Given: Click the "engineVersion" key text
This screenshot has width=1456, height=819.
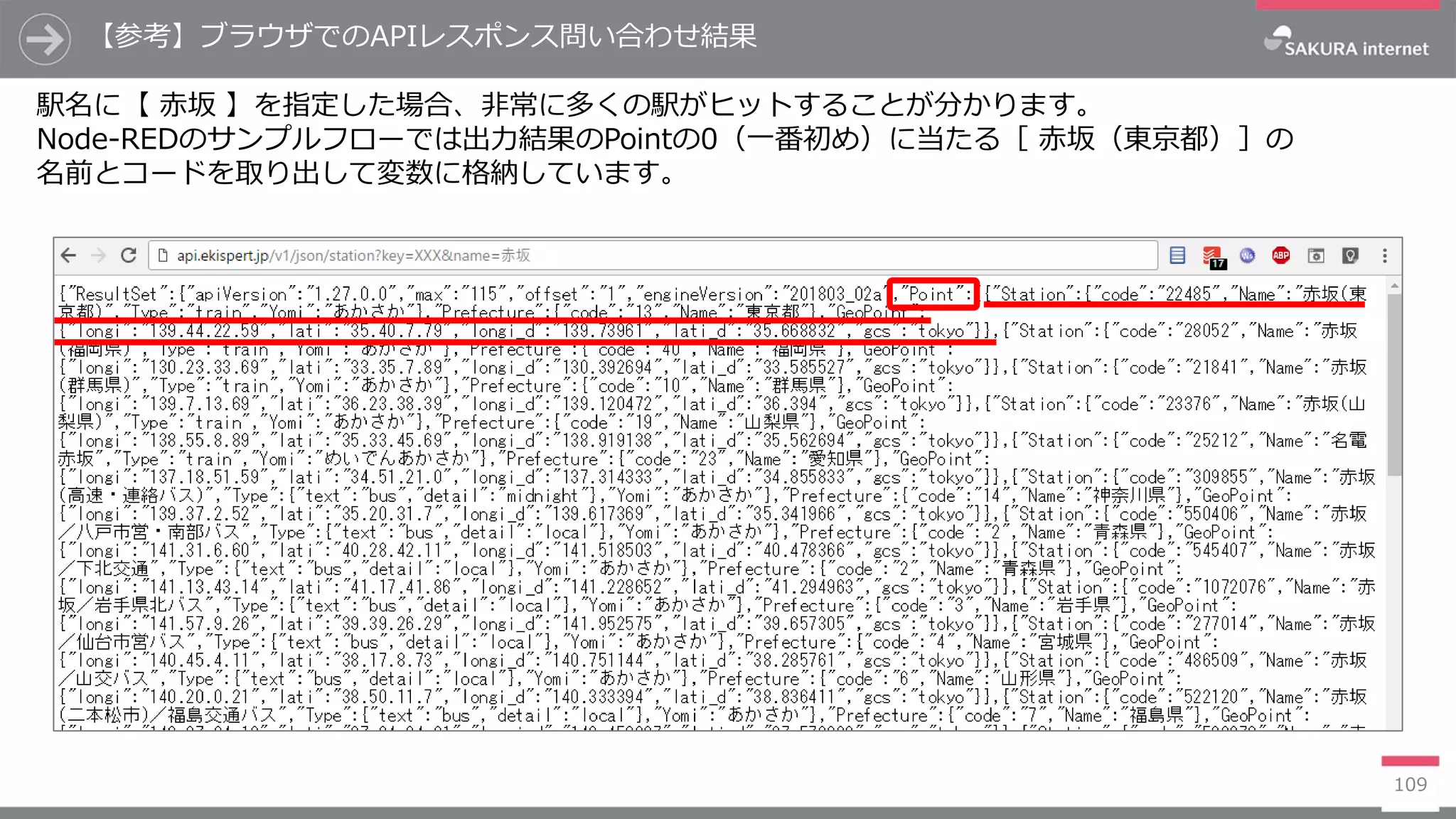Looking at the screenshot, I should [x=707, y=294].
